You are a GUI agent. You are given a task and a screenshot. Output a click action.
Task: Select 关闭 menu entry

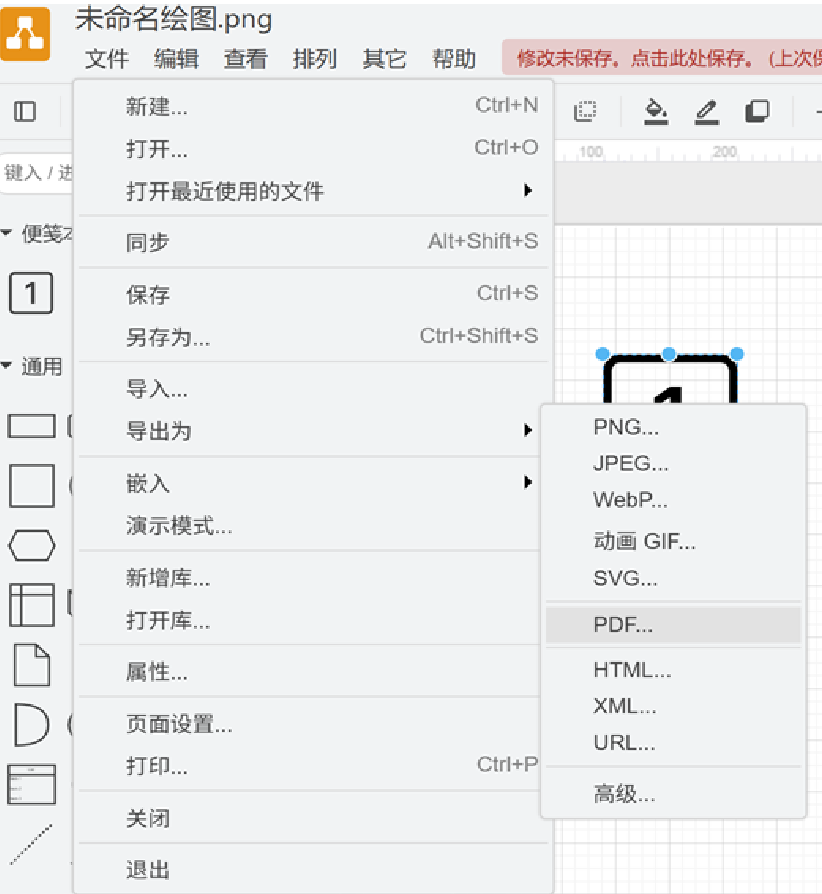click(x=313, y=819)
